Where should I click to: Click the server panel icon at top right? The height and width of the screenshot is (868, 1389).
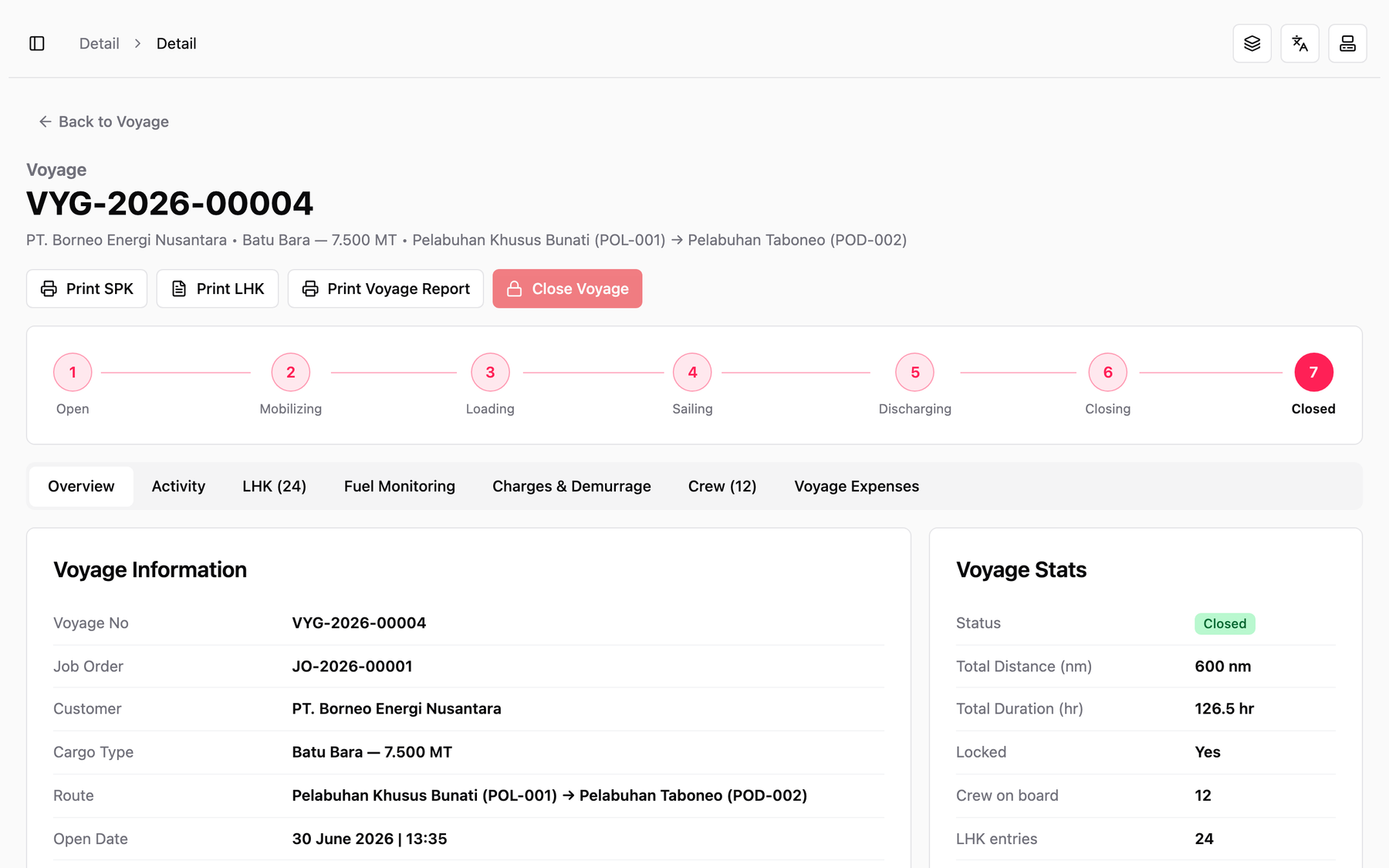(1347, 43)
